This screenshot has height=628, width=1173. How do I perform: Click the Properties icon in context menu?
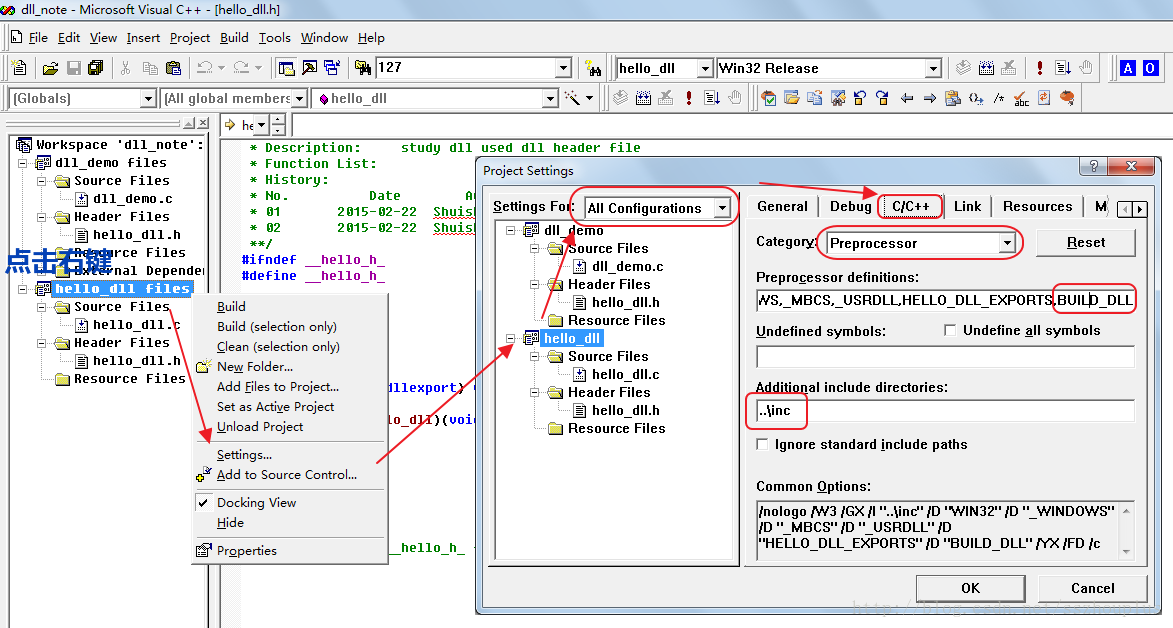[x=203, y=551]
